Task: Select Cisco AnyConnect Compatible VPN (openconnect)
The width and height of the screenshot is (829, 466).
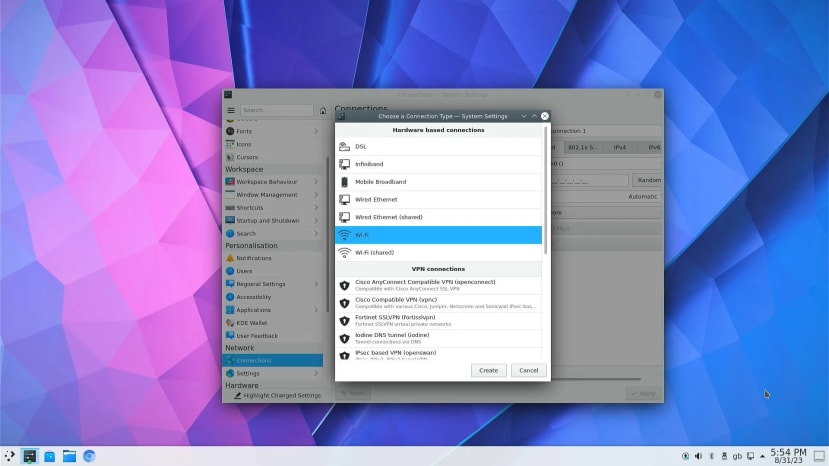Action: click(x=438, y=285)
